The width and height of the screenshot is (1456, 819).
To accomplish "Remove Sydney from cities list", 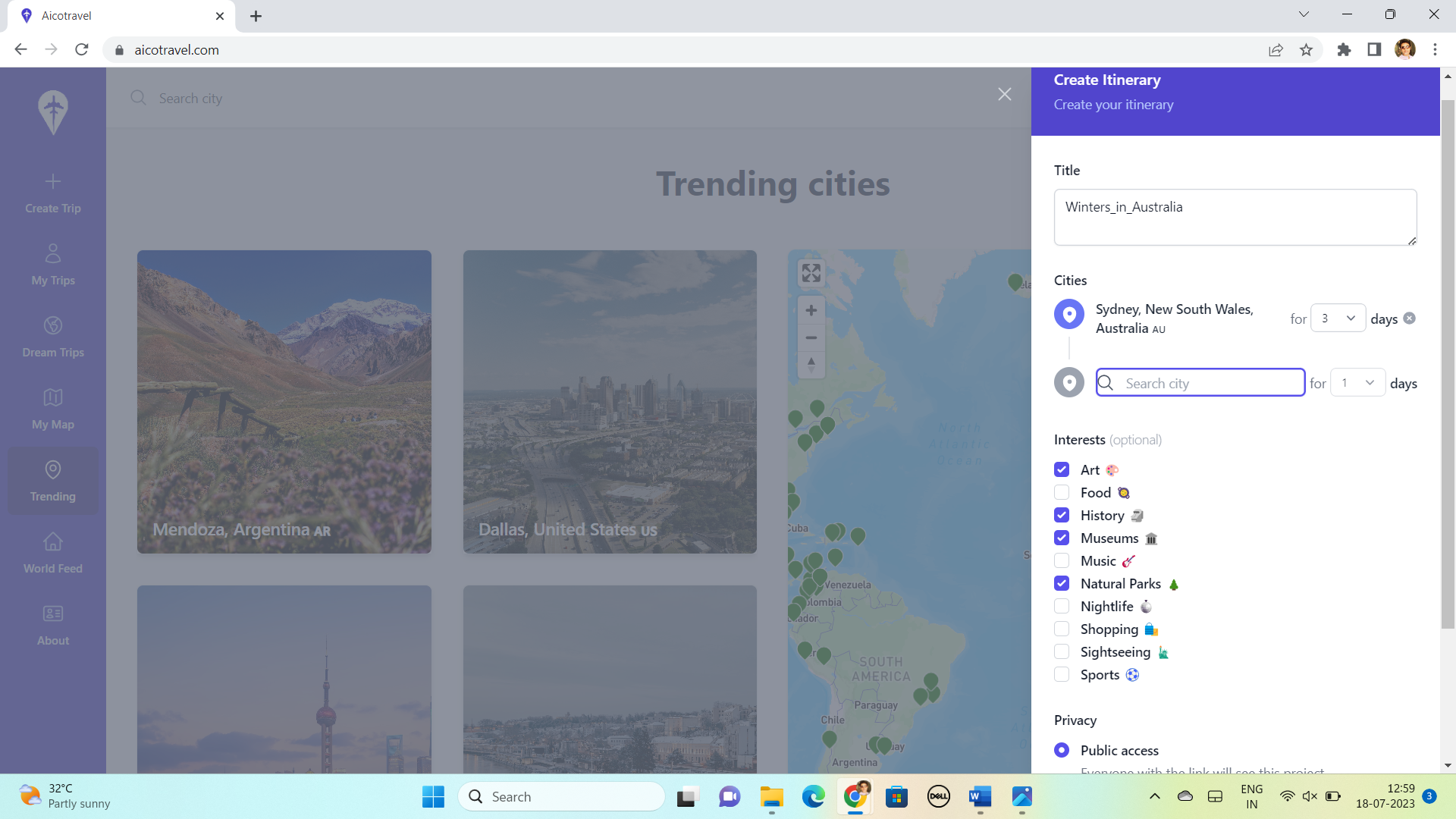I will point(1409,318).
